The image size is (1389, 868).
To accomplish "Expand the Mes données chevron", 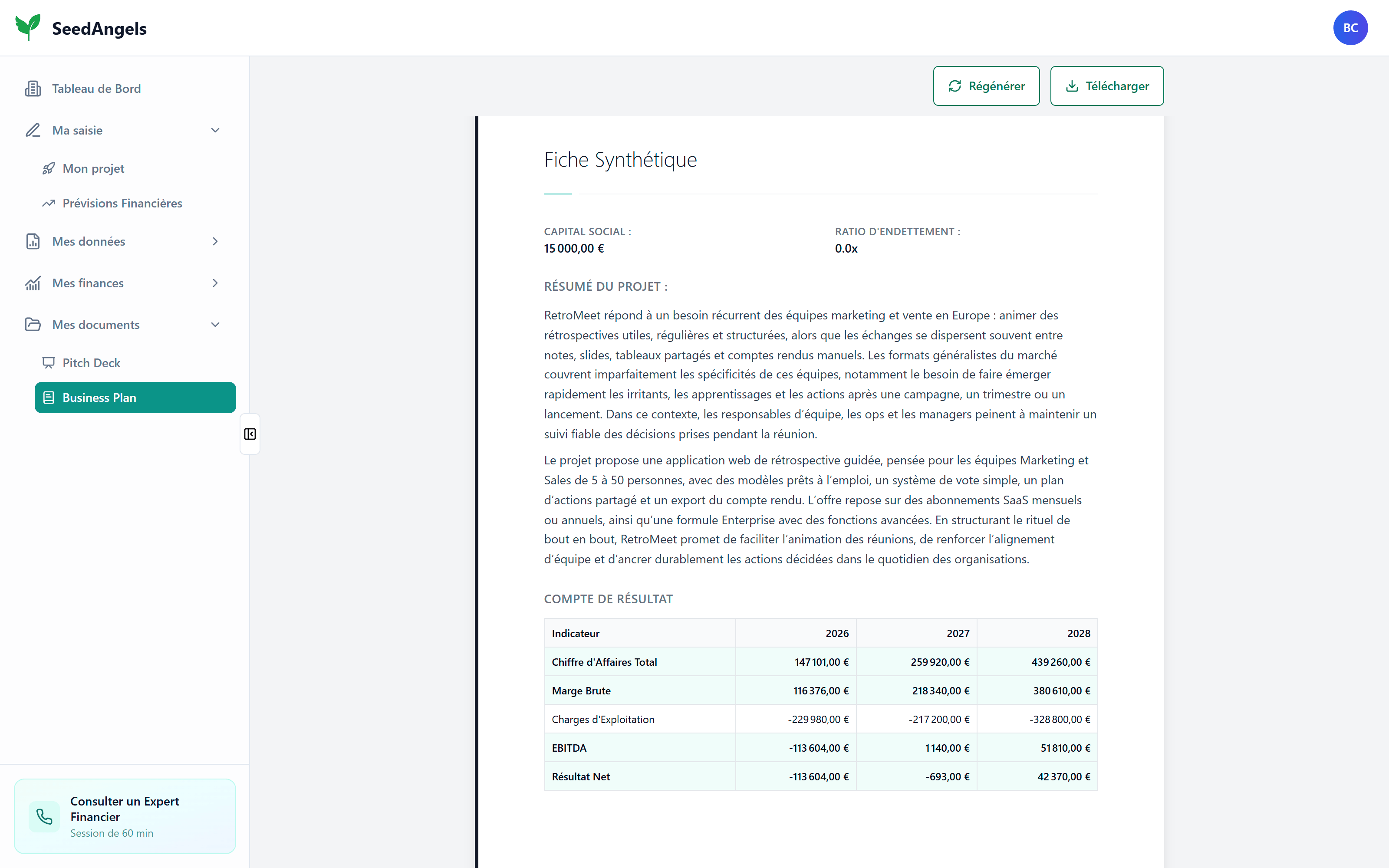I will [x=215, y=241].
